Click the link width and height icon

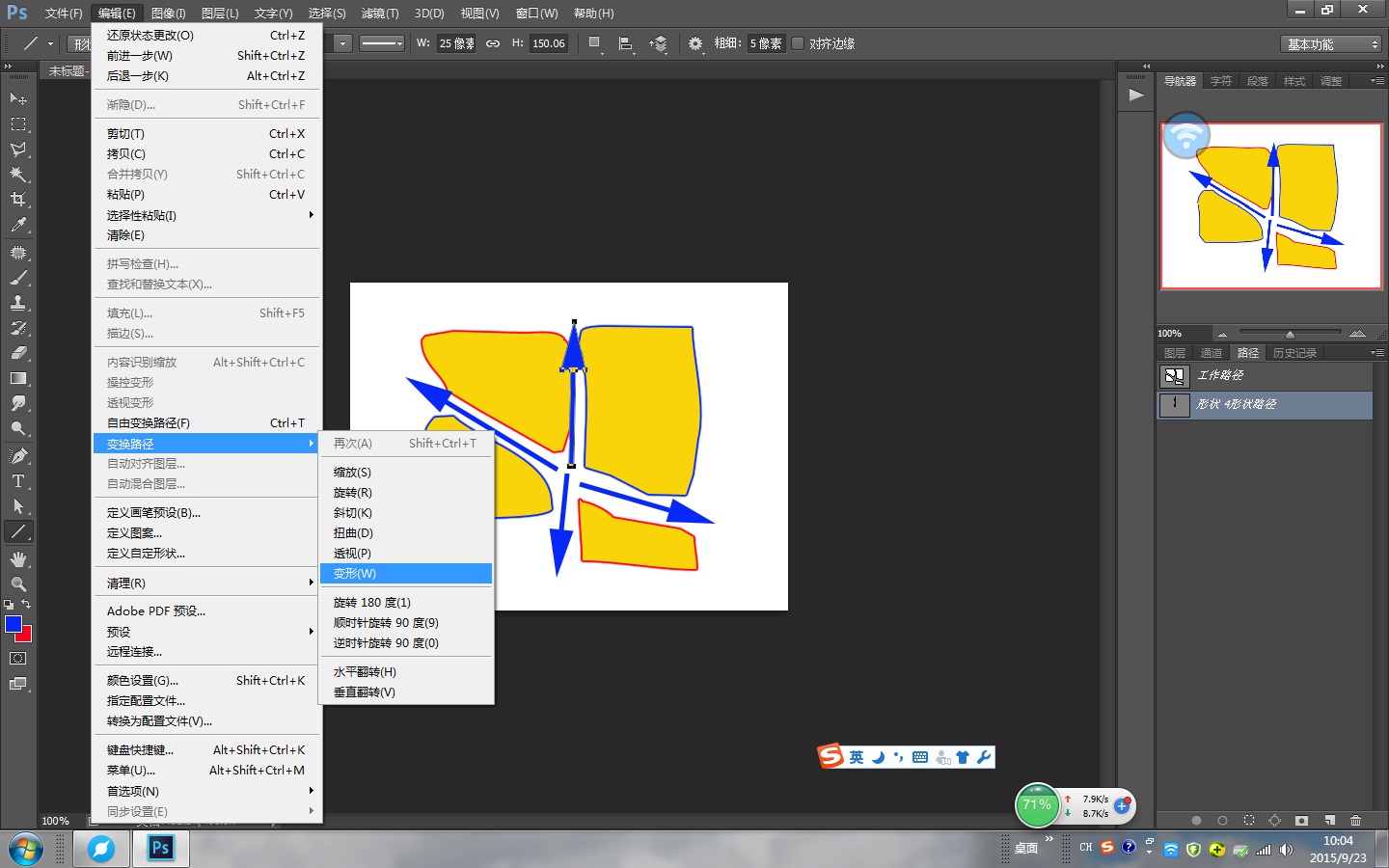point(493,43)
